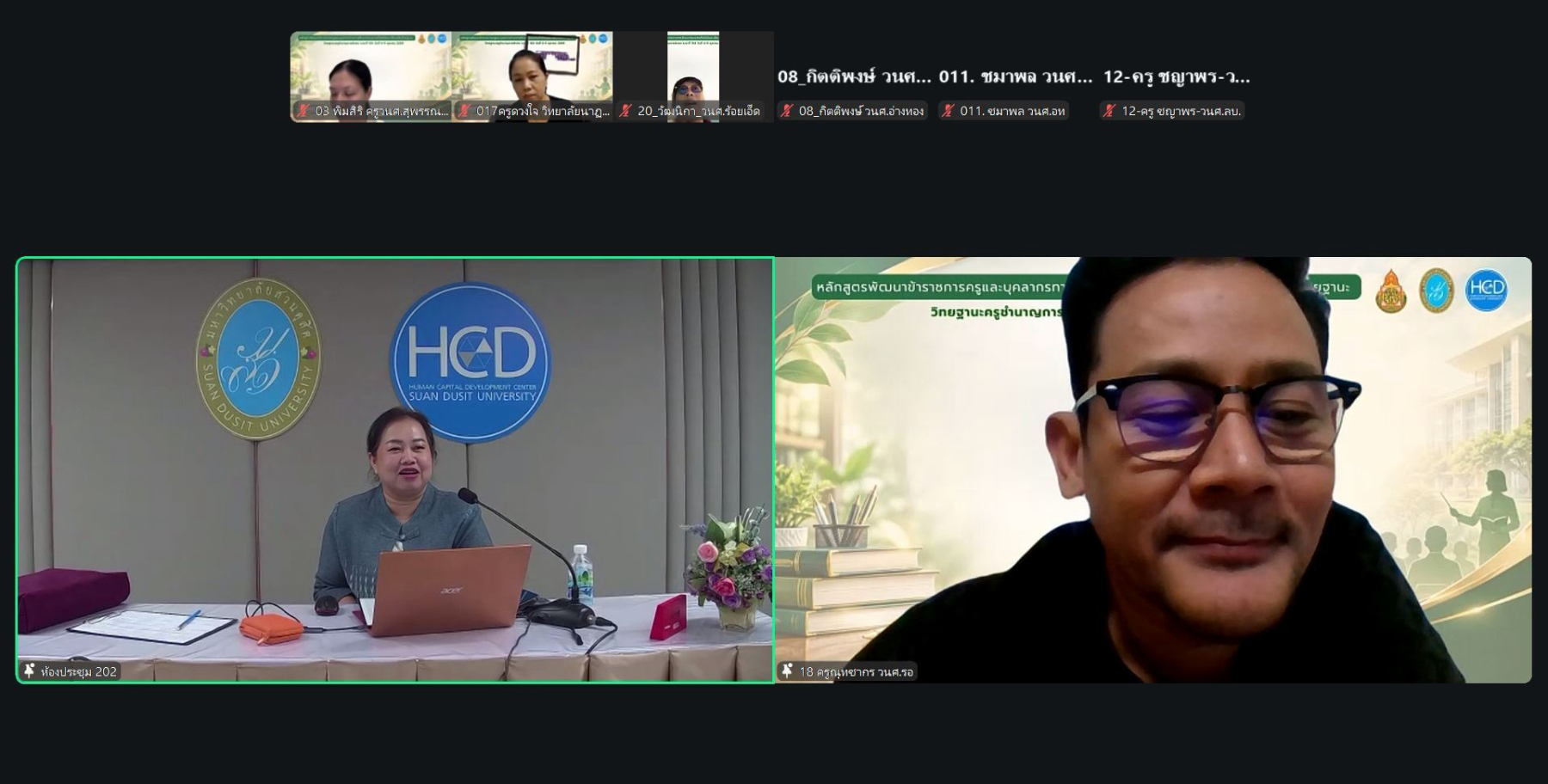1548x784 pixels.
Task: Click the ห้องประชุม 202 main video
Action: [395, 470]
